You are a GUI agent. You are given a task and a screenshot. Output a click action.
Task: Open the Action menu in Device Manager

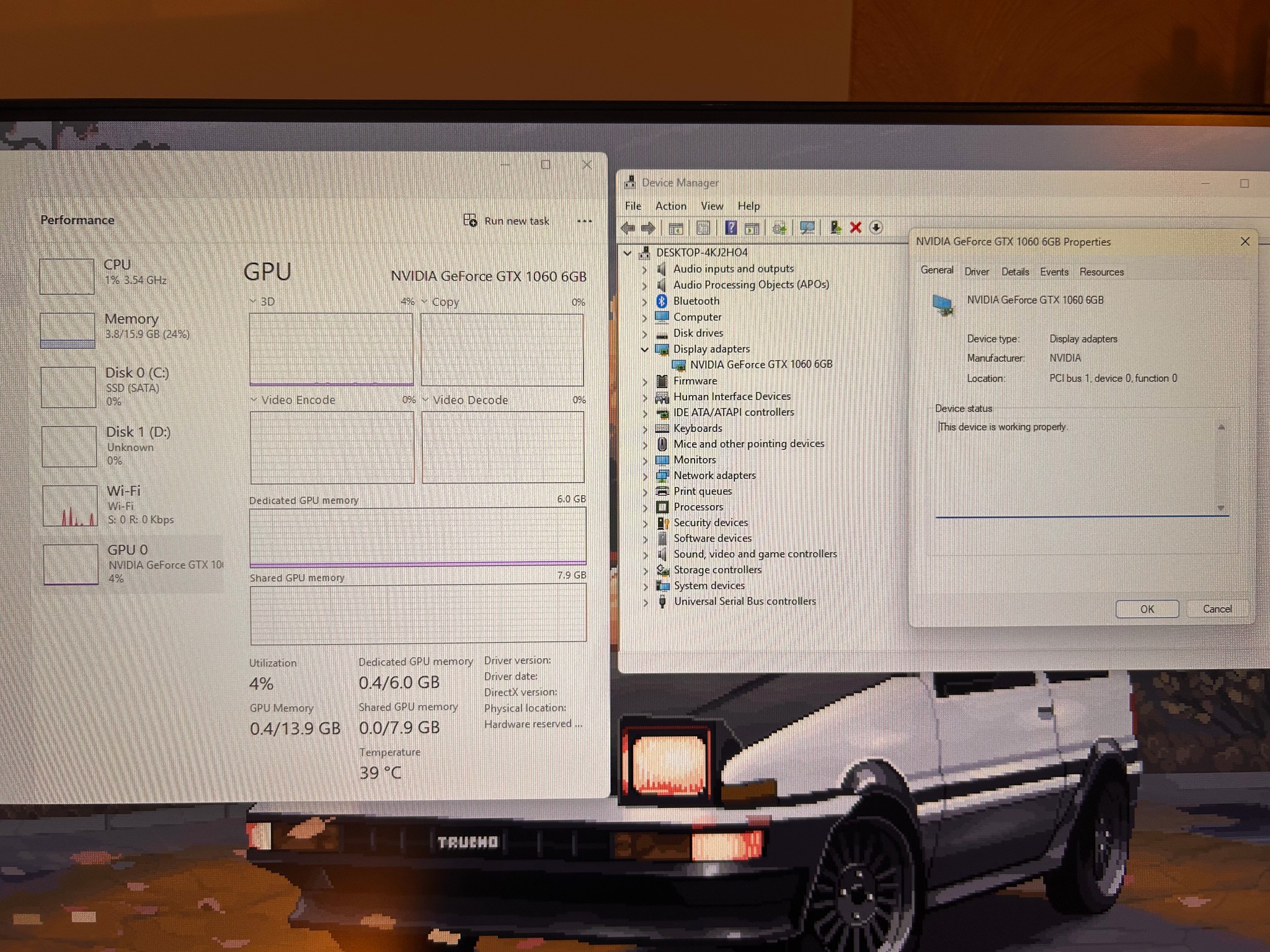pyautogui.click(x=671, y=206)
